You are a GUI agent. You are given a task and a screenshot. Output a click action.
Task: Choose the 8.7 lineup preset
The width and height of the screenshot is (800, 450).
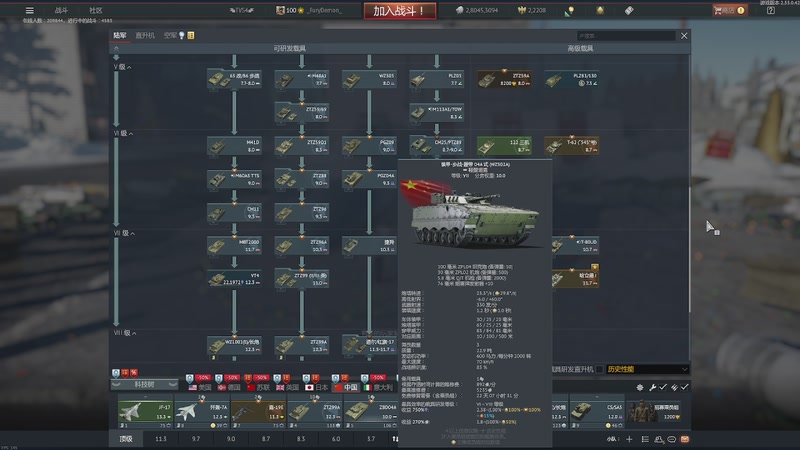coord(266,439)
